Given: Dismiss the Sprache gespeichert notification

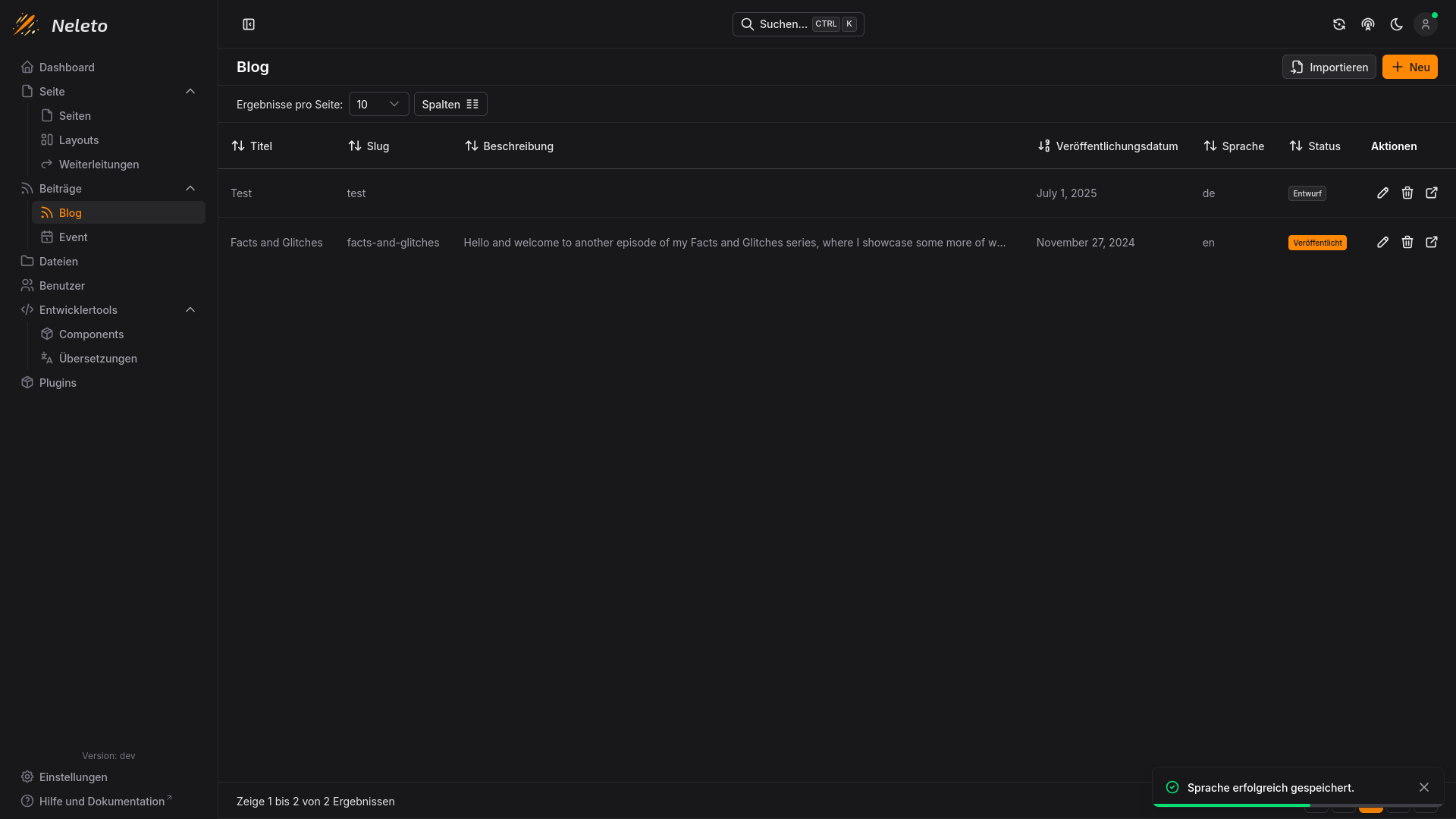Looking at the screenshot, I should pos(1423,787).
